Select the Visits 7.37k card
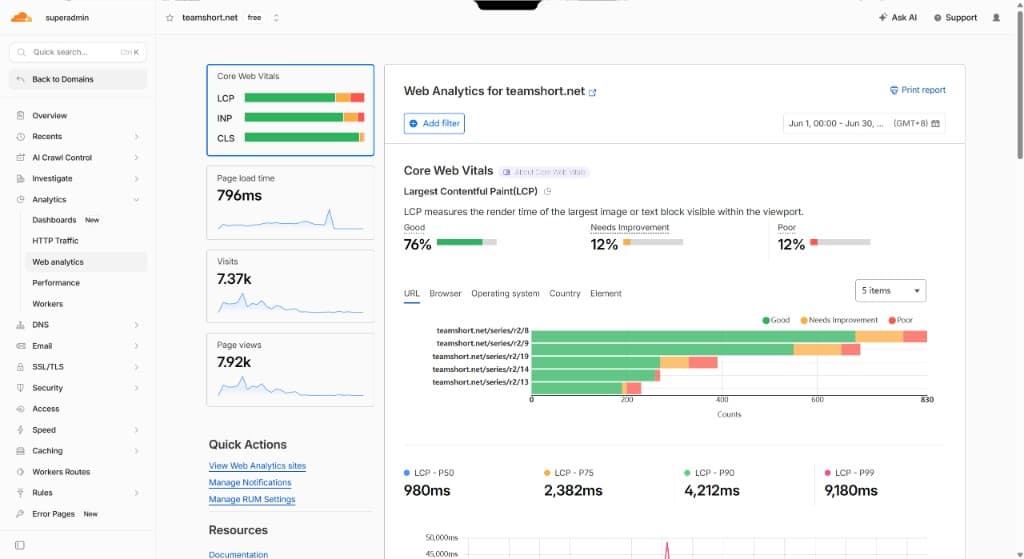This screenshot has height=559, width=1024. pyautogui.click(x=291, y=286)
